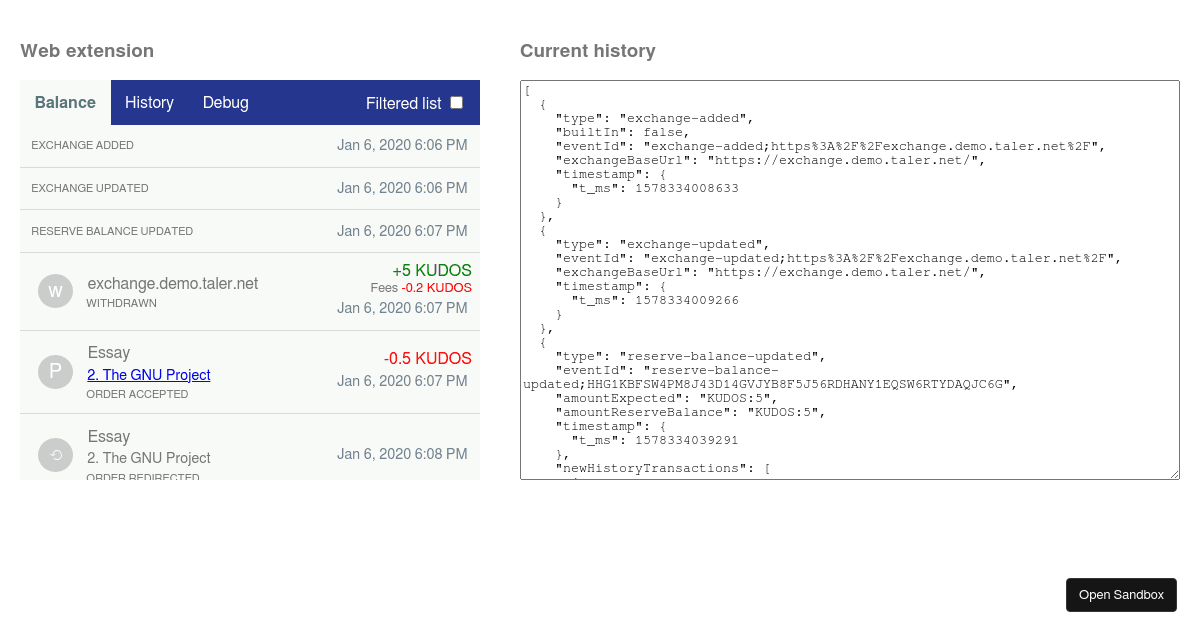Viewport: 1200px width, 630px height.
Task: Open the Debug tab
Action: 225,102
